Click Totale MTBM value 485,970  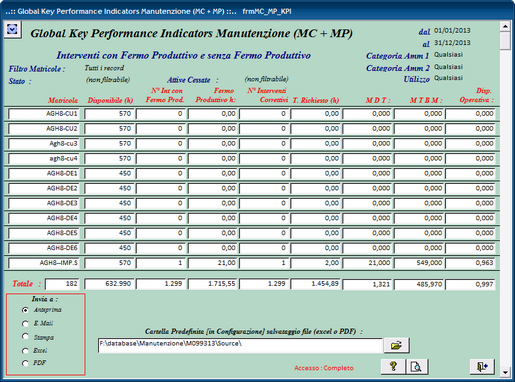click(x=419, y=284)
